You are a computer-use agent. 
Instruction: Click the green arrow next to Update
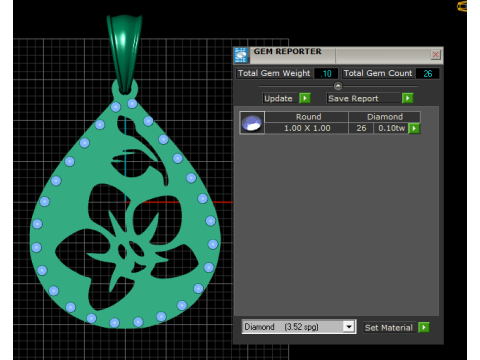pos(305,98)
